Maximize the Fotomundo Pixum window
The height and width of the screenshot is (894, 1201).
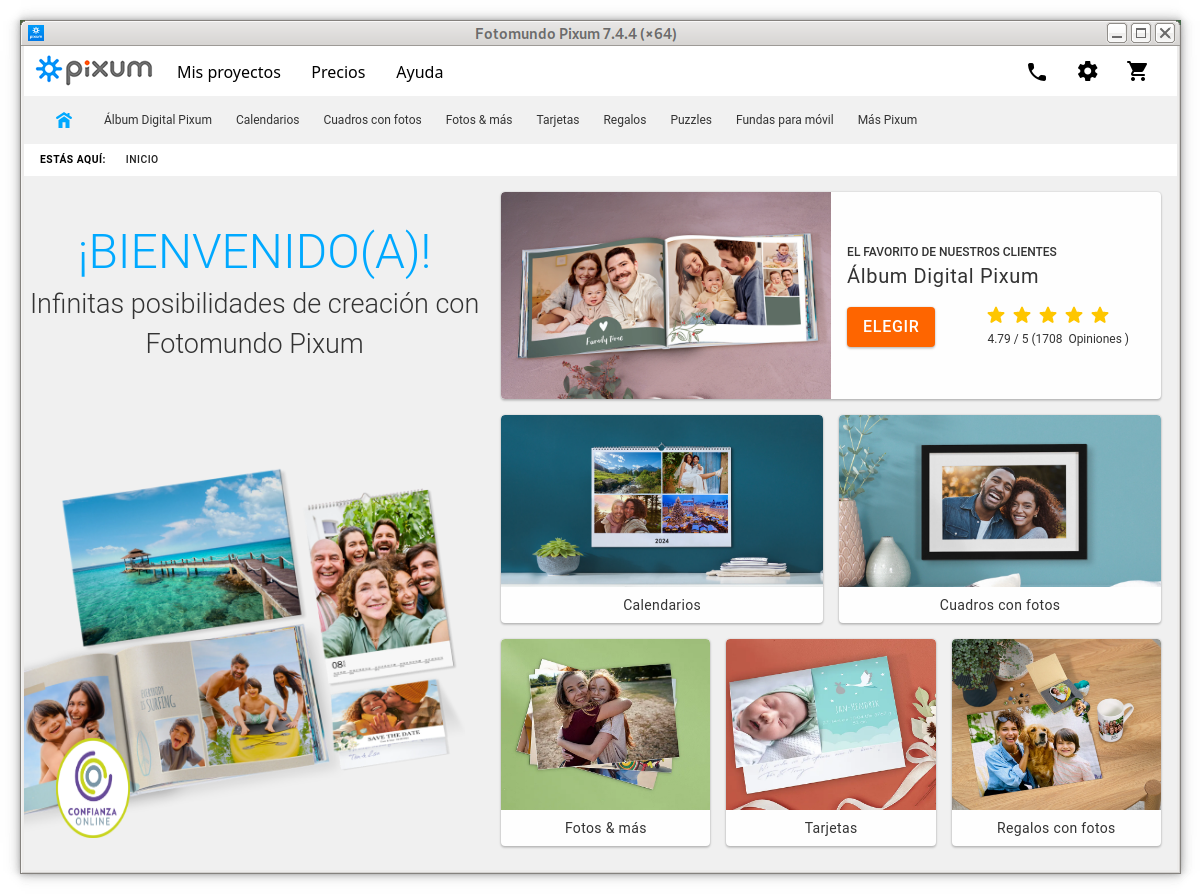pos(1141,33)
